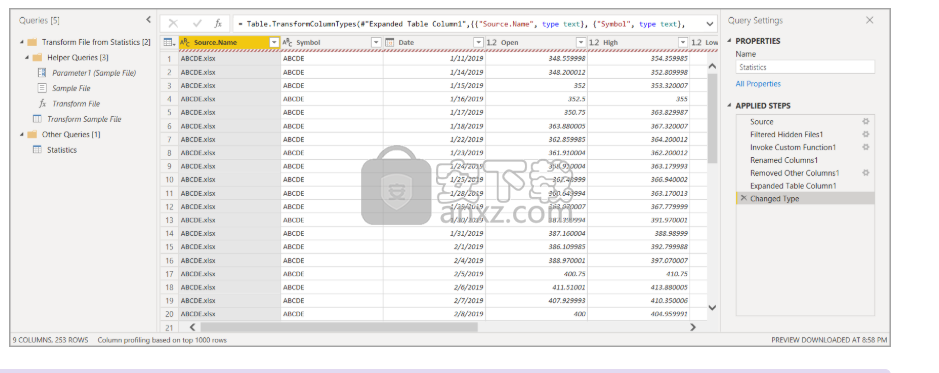The image size is (939, 373).
Task: Delete the Changed Type step with X
Action: pyautogui.click(x=743, y=198)
